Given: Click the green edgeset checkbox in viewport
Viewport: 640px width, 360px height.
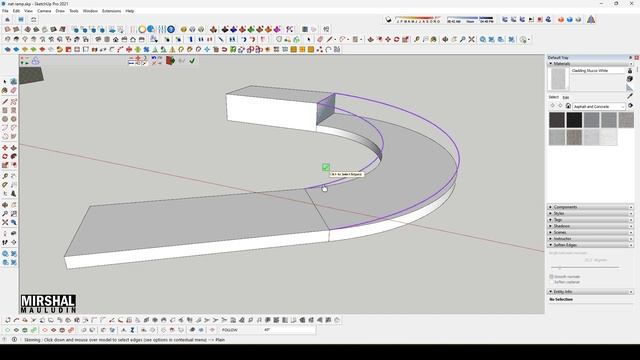Looking at the screenshot, I should [x=326, y=167].
